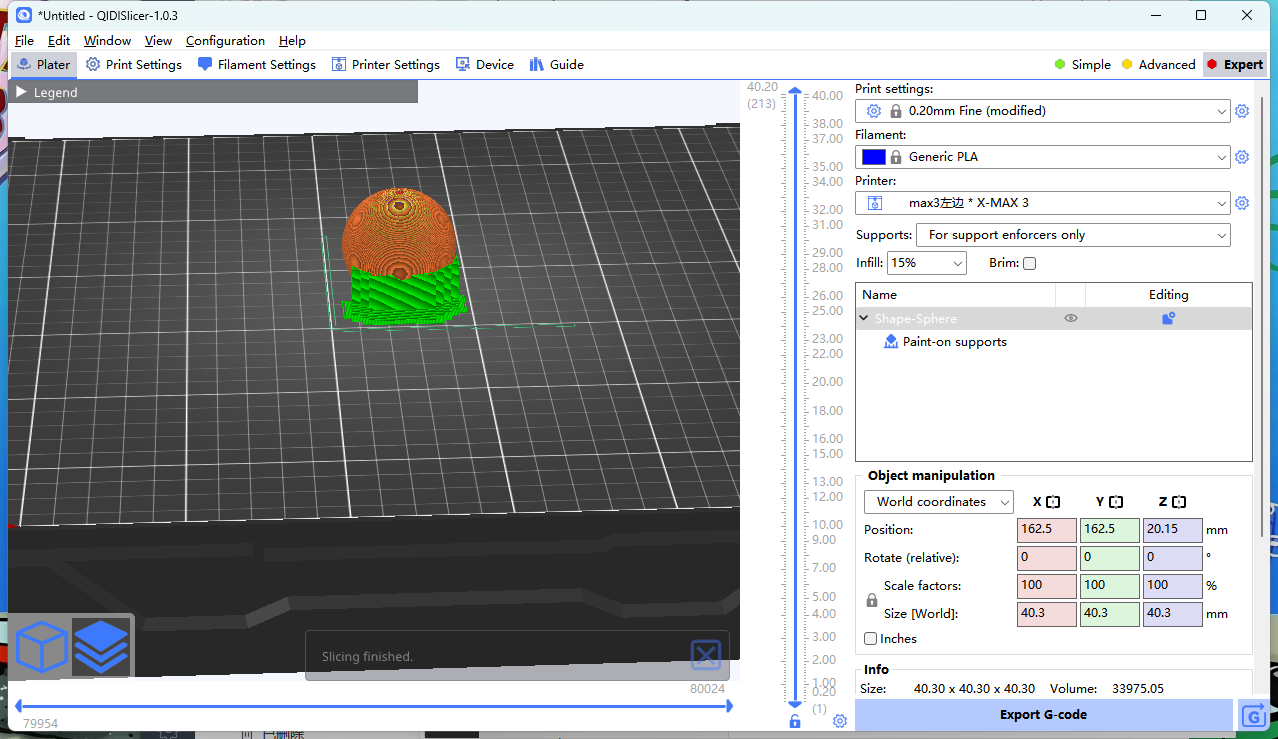Viewport: 1278px width, 739px height.
Task: Open the Configuration menu
Action: (225, 41)
